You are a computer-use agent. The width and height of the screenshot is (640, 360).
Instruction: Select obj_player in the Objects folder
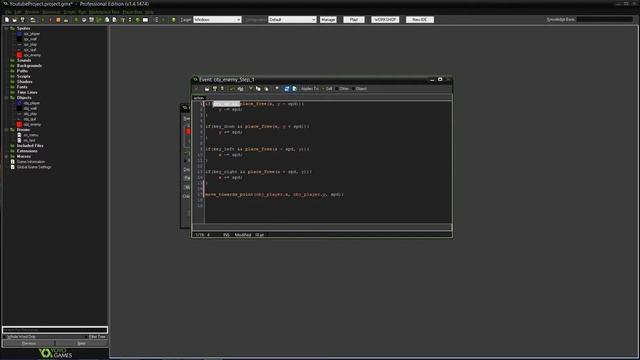coord(32,103)
